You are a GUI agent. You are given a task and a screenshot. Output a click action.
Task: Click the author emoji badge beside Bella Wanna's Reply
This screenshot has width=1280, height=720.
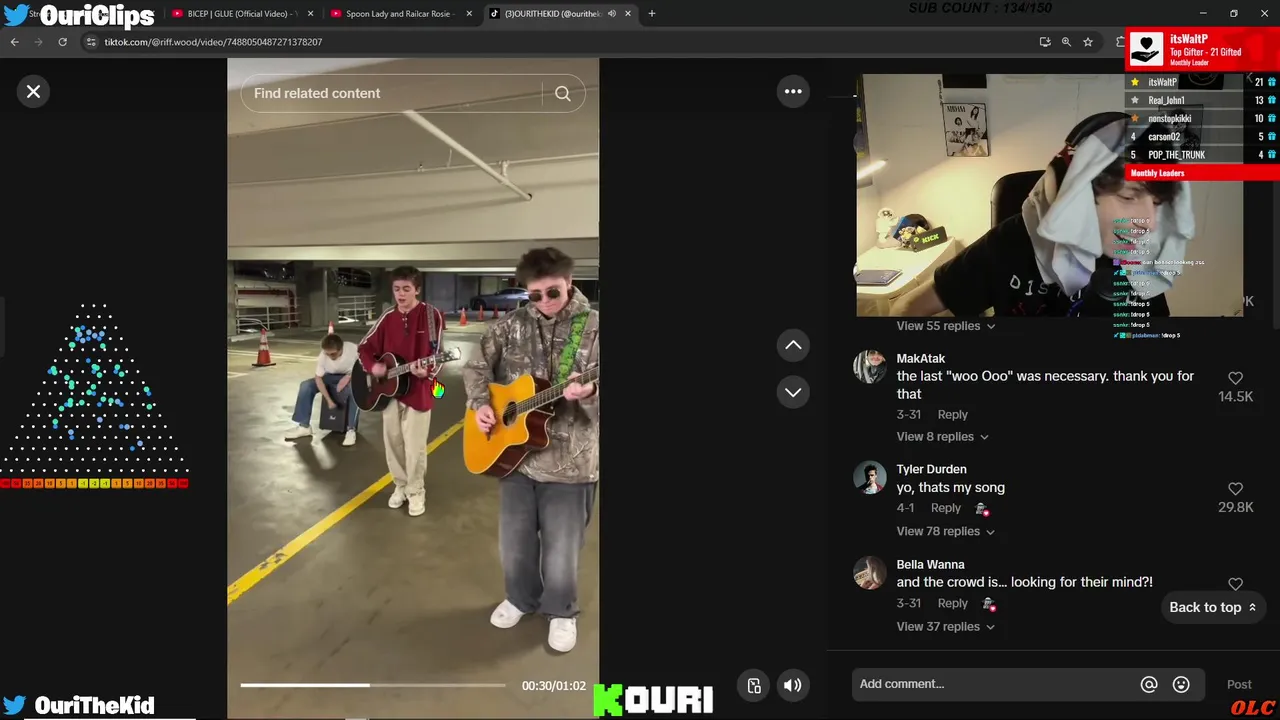pos(989,604)
